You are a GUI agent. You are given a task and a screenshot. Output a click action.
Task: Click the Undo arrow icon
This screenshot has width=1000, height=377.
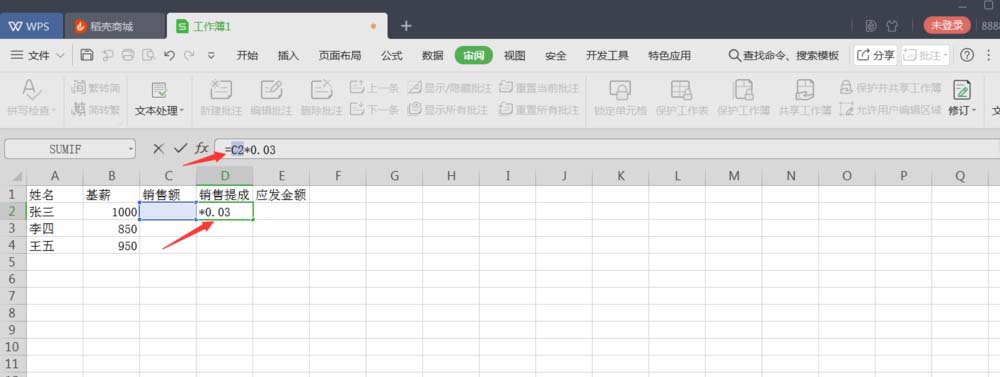pos(169,55)
